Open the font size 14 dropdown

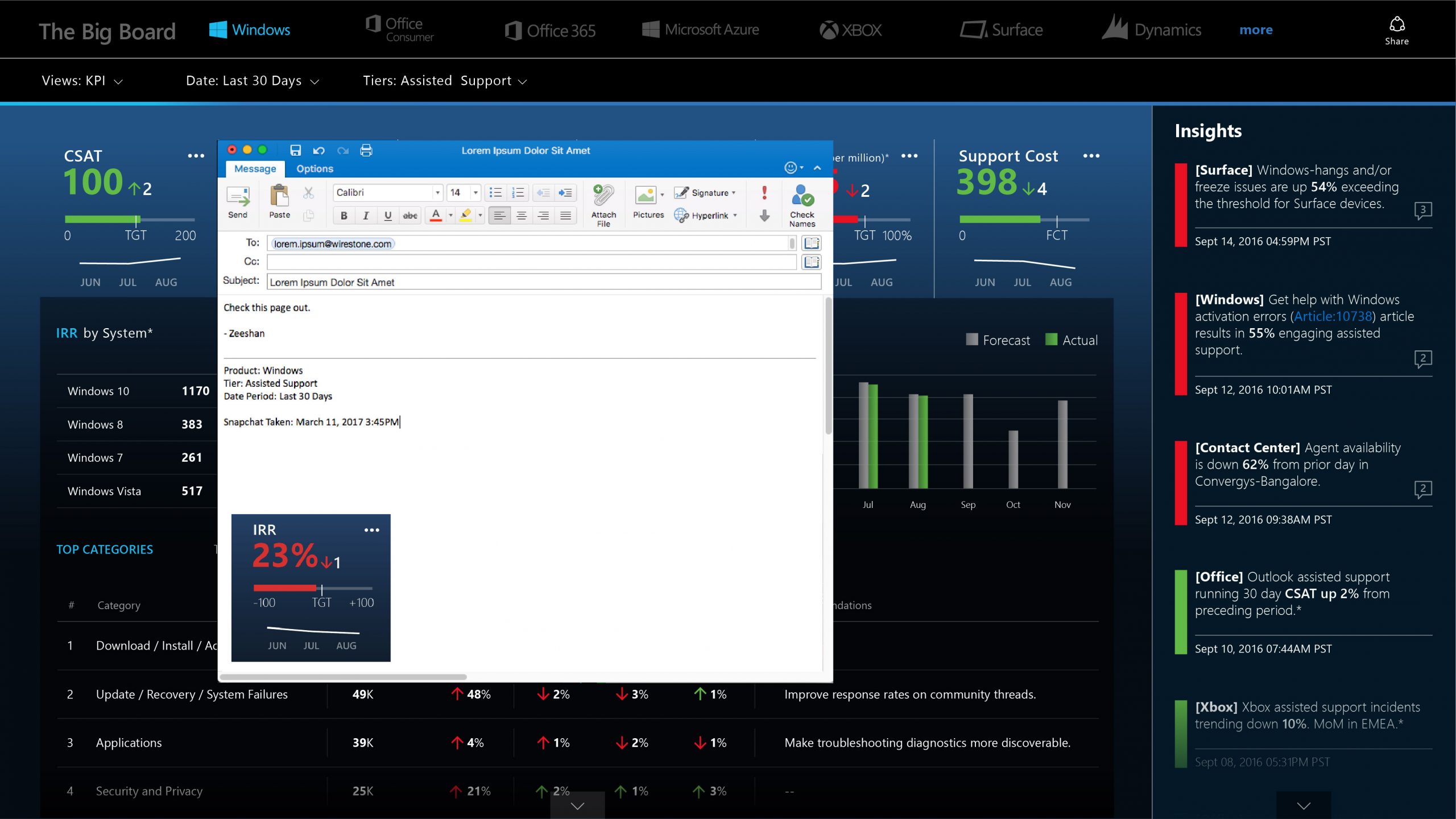[475, 193]
